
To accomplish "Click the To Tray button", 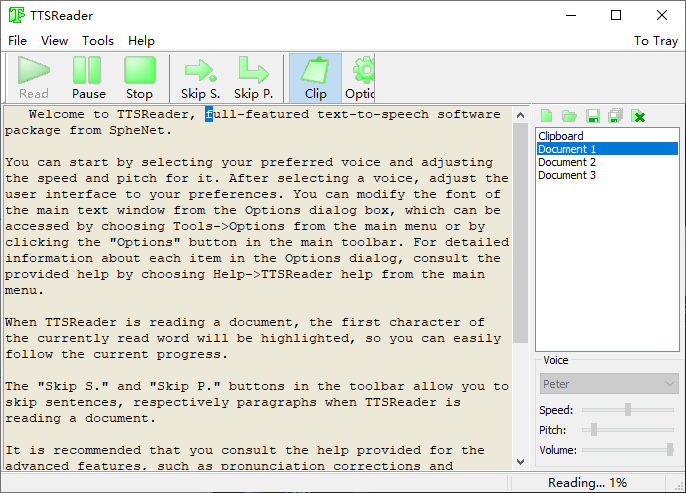I will pos(655,41).
